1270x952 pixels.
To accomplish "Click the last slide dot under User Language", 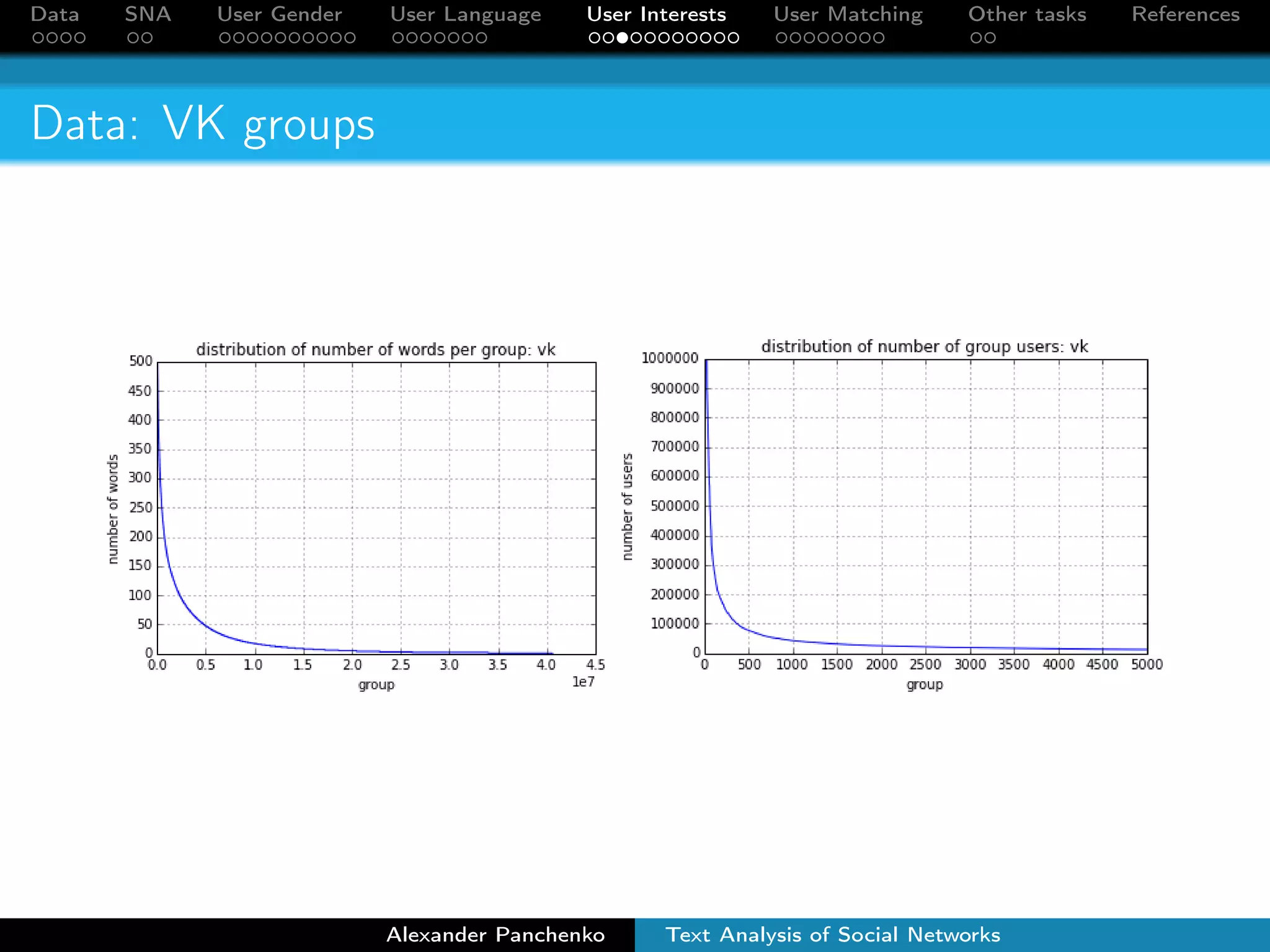I will [481, 38].
